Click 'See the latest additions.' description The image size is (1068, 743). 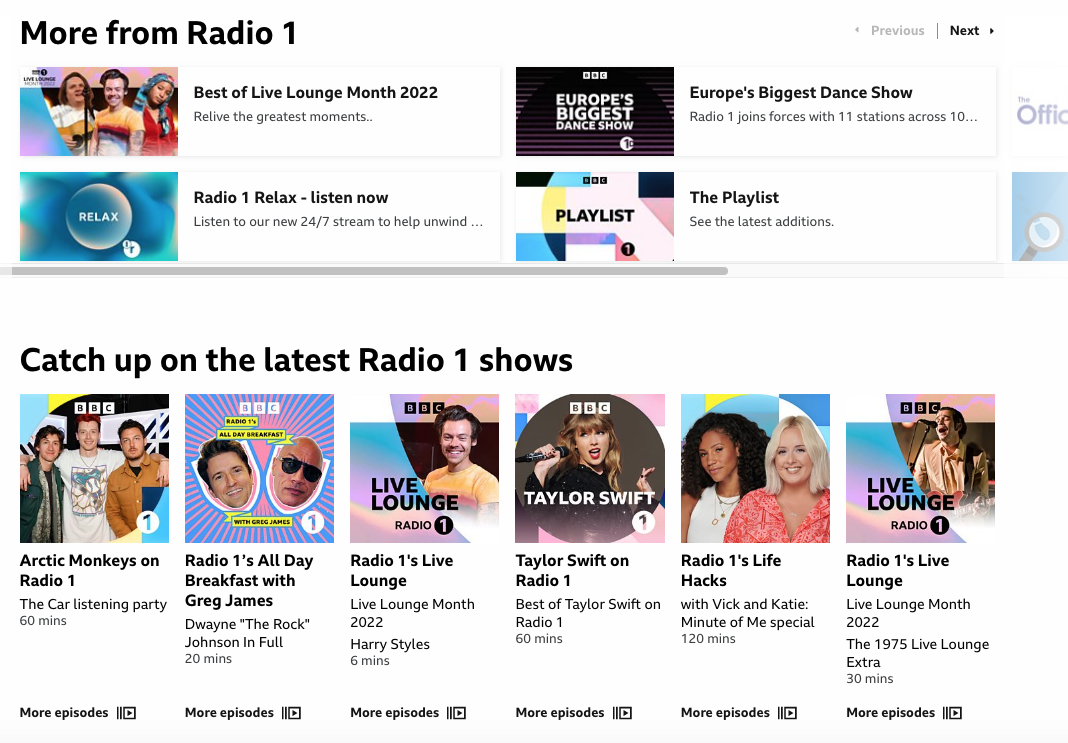point(761,221)
